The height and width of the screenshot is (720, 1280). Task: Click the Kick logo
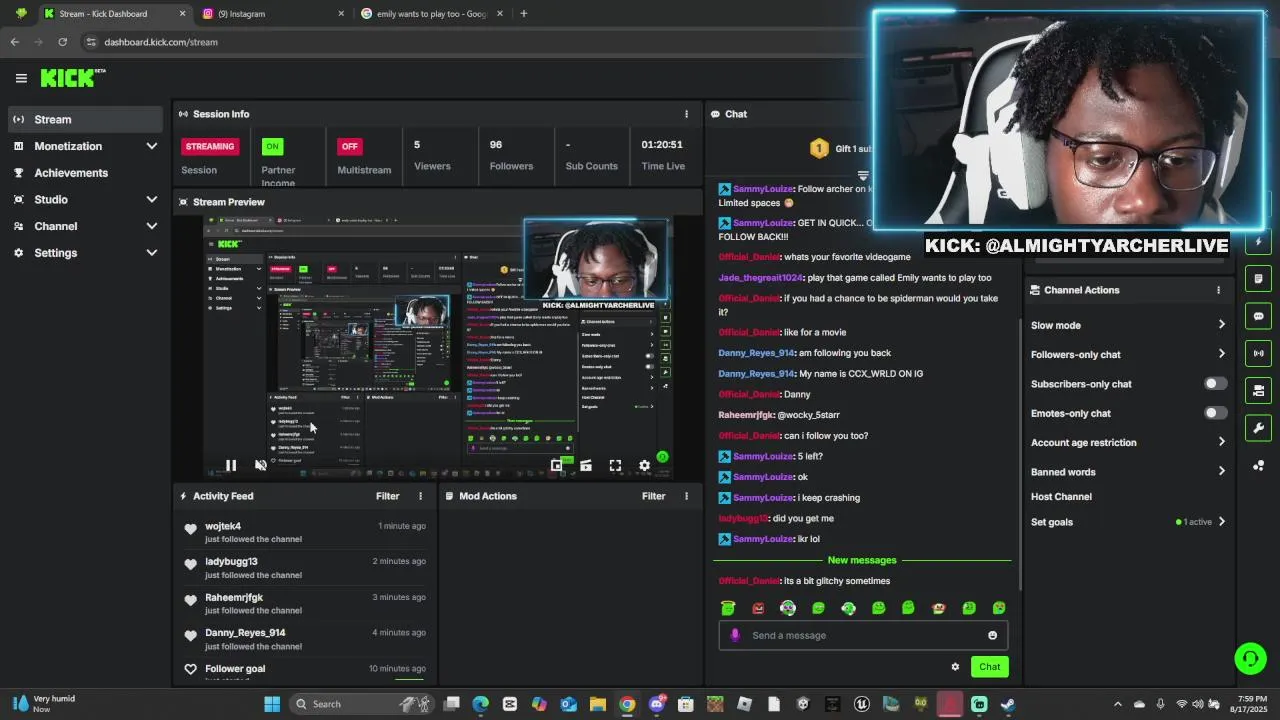tap(72, 77)
